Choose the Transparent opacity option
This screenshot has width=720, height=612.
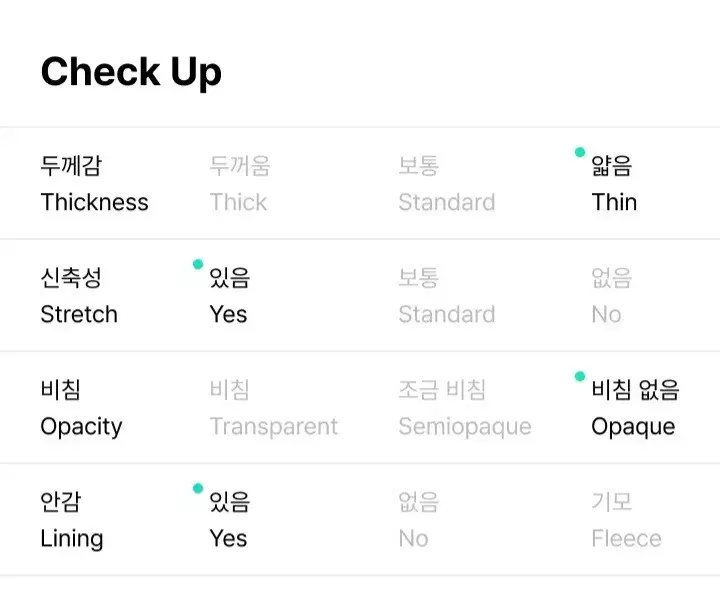click(x=273, y=408)
